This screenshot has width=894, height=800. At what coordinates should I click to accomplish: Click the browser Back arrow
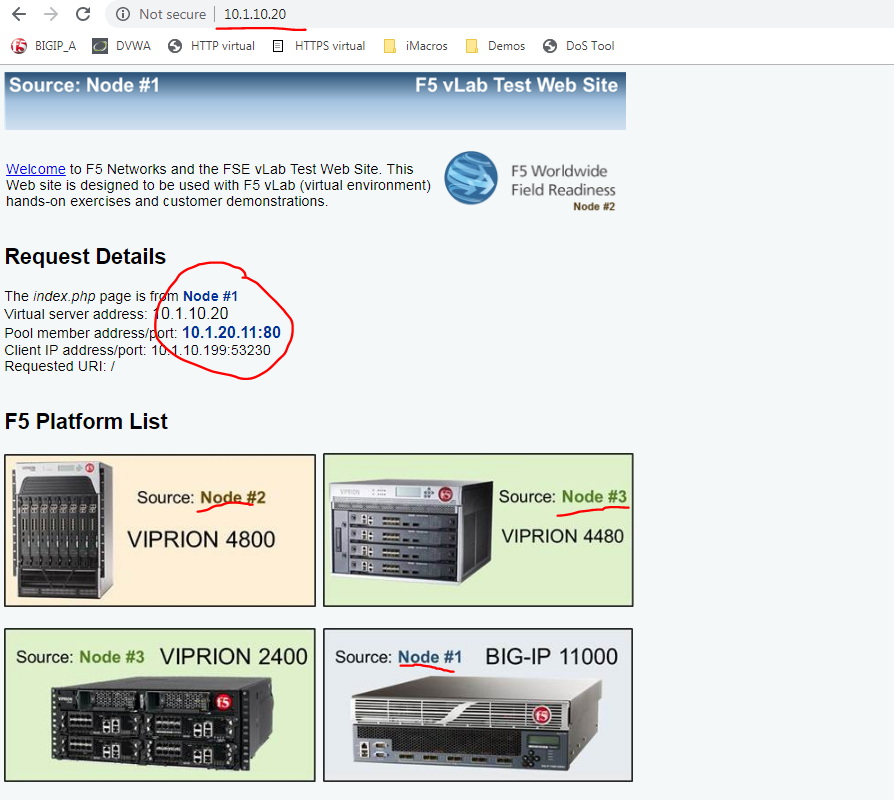(19, 14)
